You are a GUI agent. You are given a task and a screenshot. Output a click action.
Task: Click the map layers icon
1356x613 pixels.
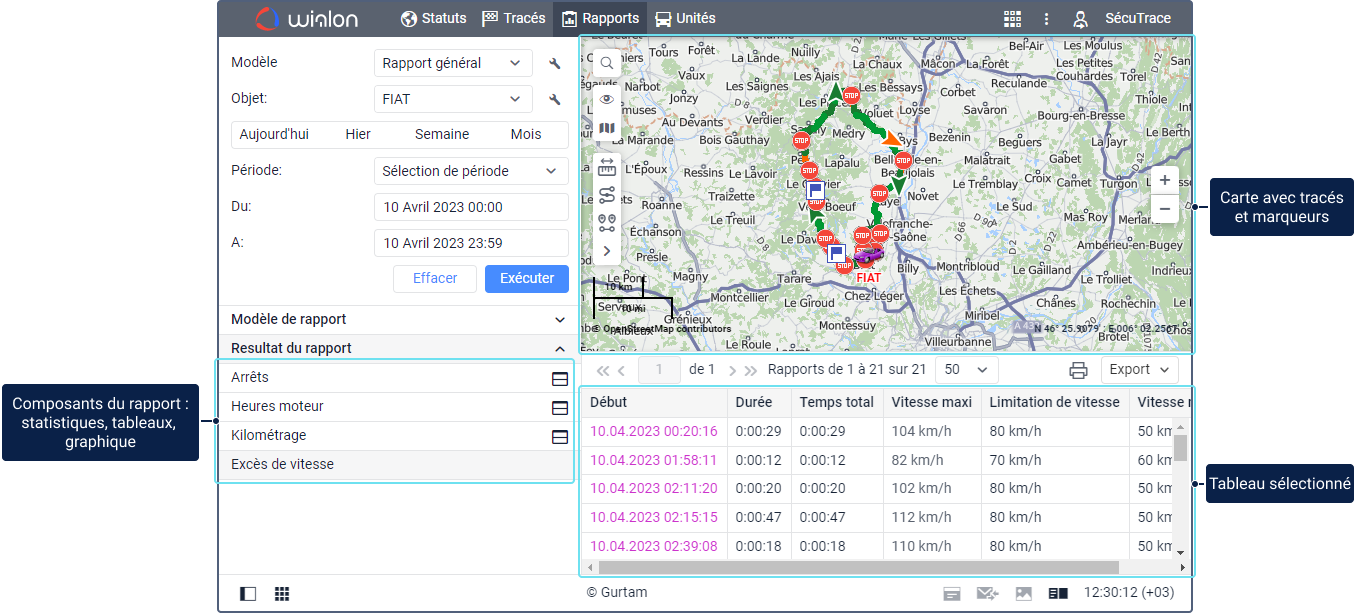[606, 128]
